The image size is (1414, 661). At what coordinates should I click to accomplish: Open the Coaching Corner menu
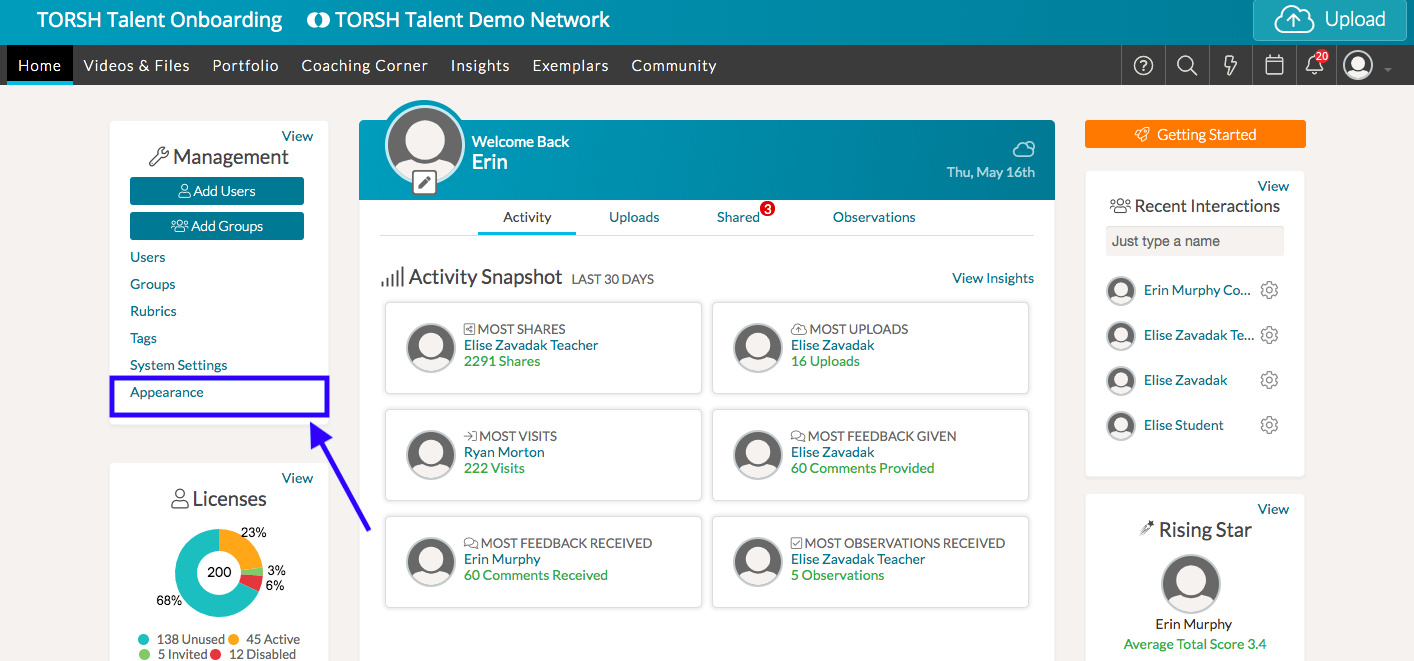tap(364, 66)
